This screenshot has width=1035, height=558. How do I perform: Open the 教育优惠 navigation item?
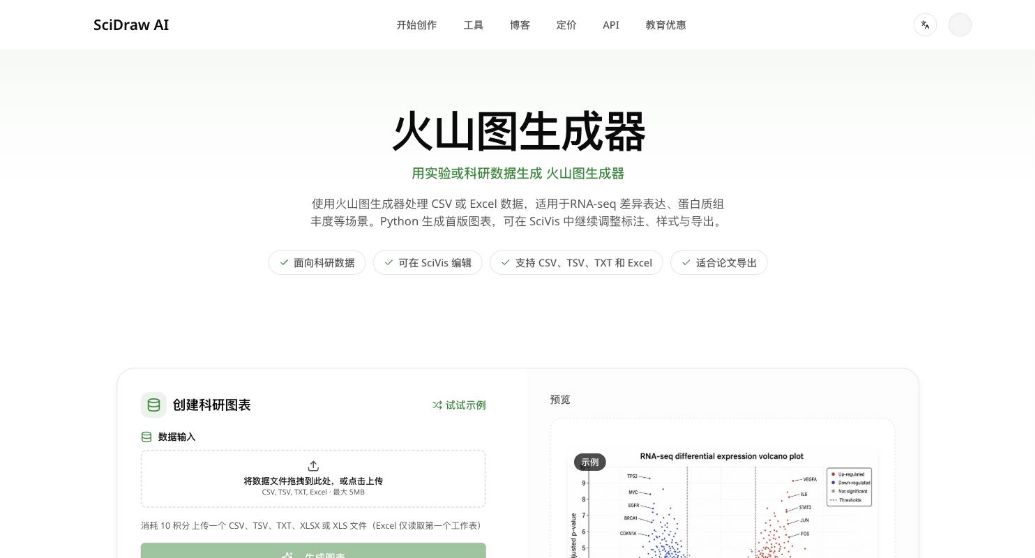pyautogui.click(x=665, y=25)
